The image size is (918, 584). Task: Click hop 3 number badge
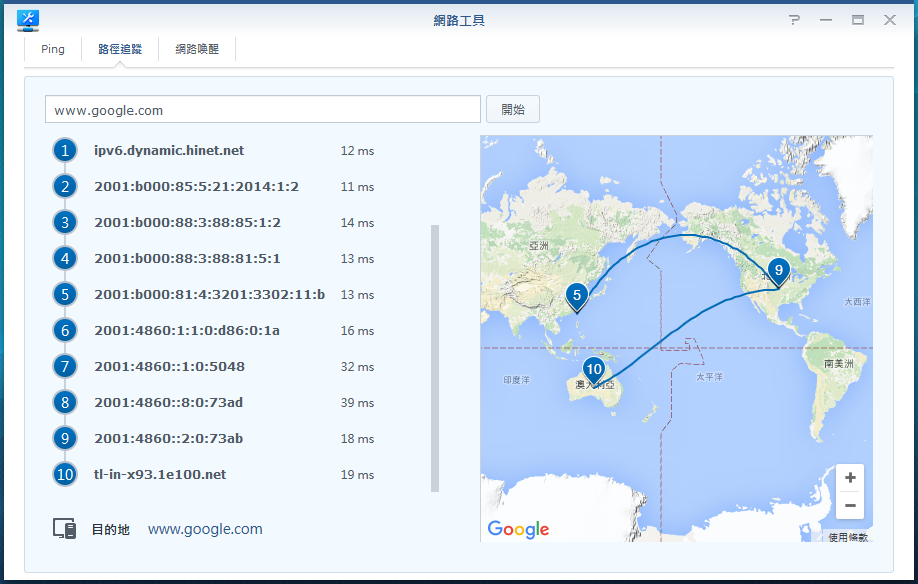65,222
